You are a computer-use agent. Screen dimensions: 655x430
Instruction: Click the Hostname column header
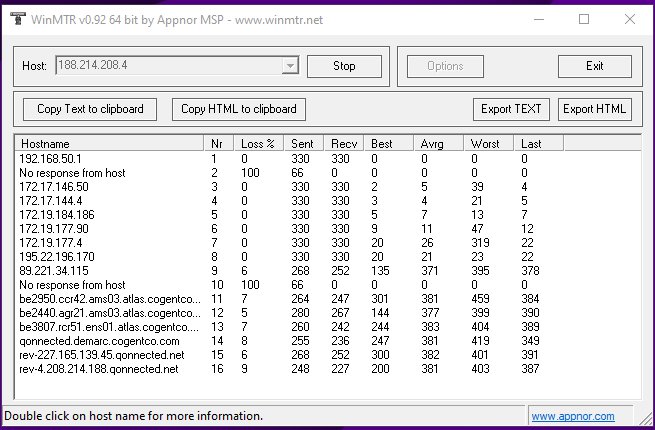pyautogui.click(x=110, y=143)
